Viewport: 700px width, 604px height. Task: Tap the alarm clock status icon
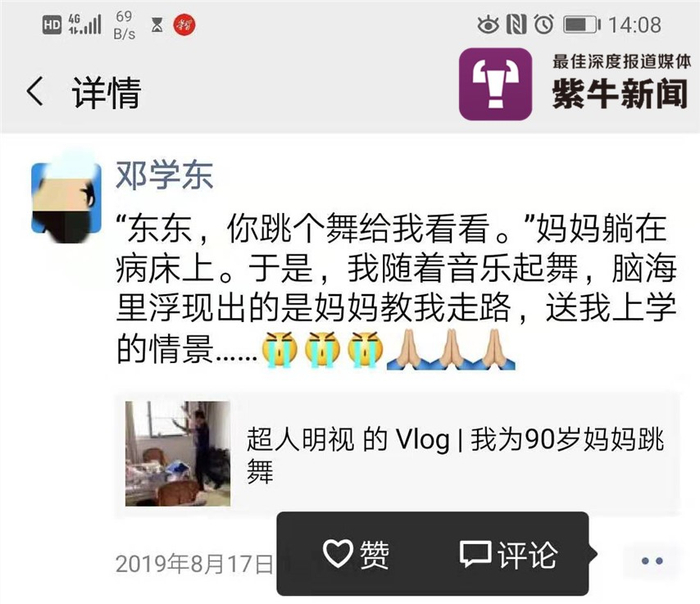pos(544,24)
